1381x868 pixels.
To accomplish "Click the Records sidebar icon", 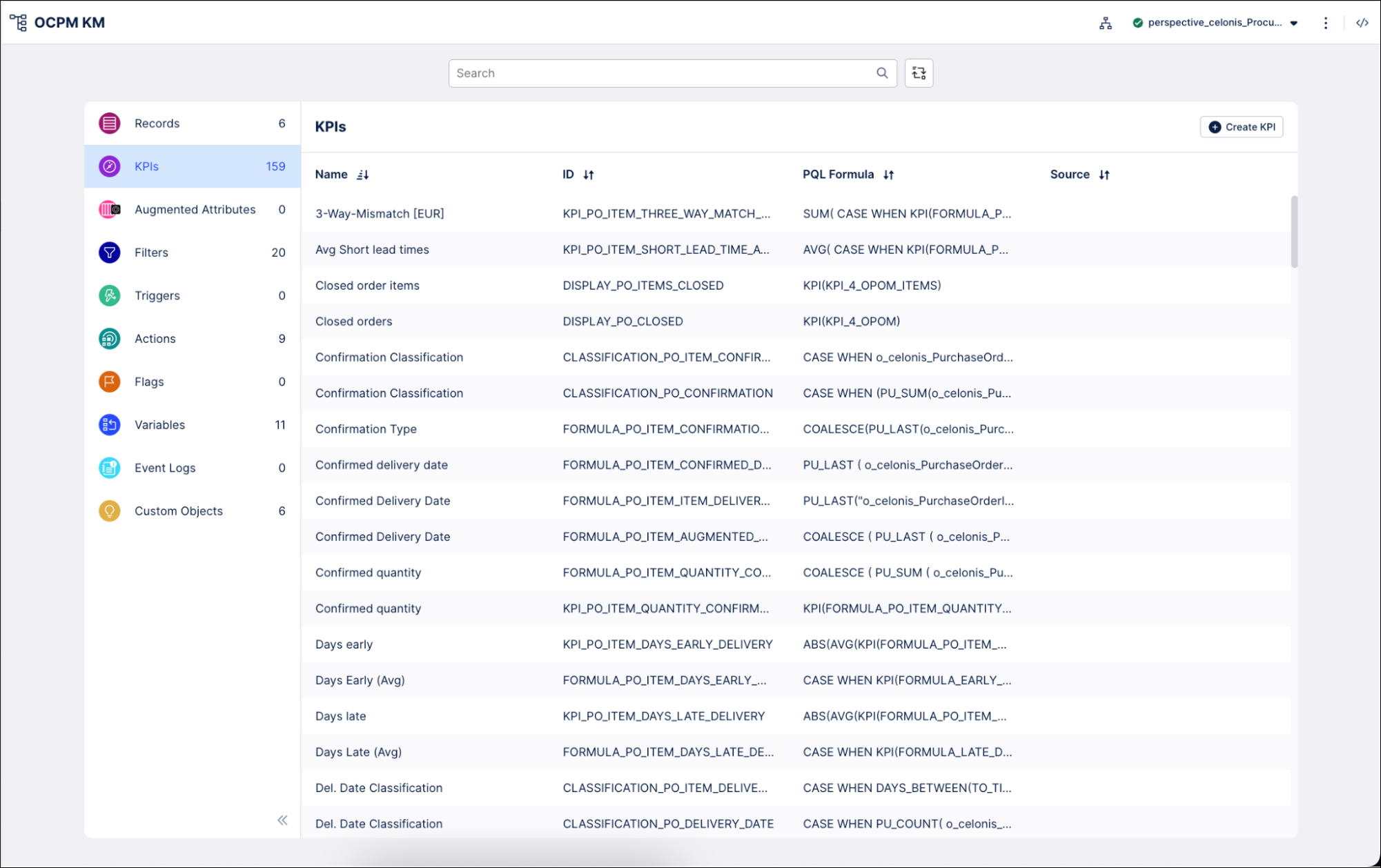I will (x=109, y=124).
